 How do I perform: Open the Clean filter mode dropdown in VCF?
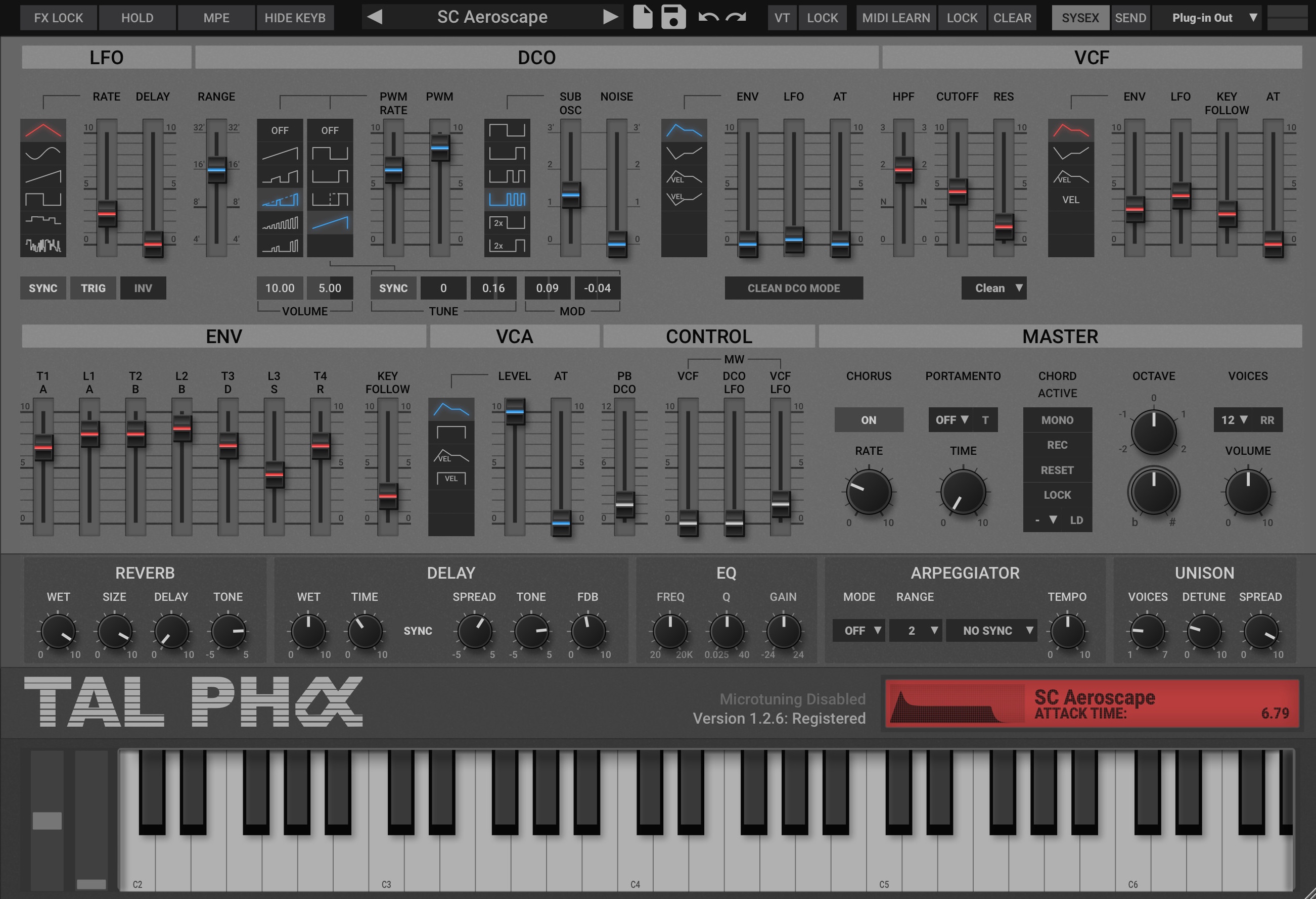994,288
